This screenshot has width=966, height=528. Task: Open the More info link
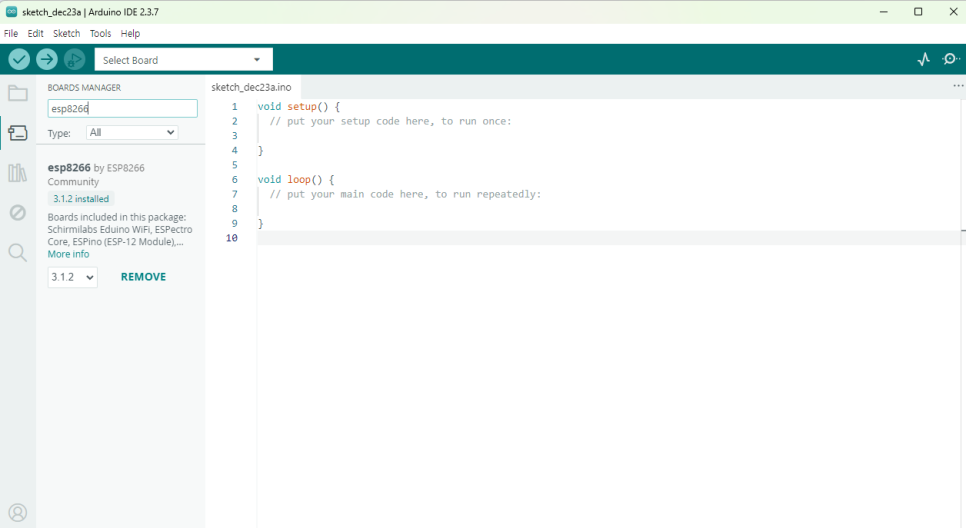pyautogui.click(x=68, y=254)
